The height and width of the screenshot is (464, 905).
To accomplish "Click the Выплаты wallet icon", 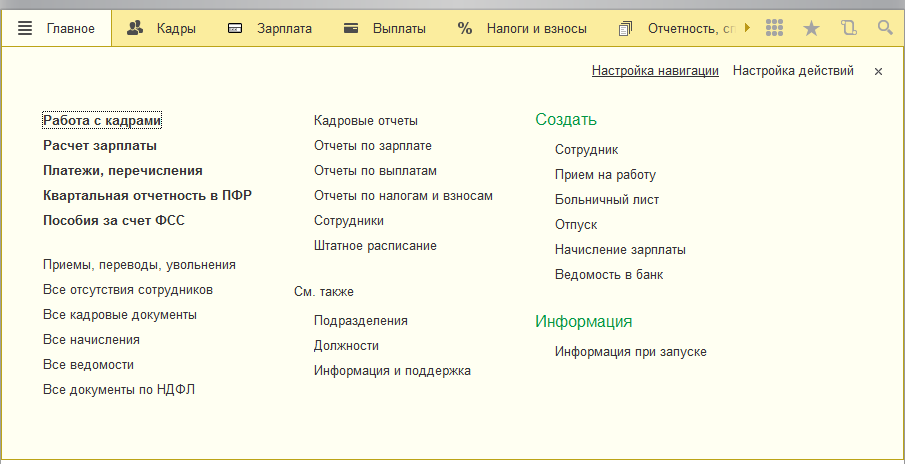I will [351, 28].
